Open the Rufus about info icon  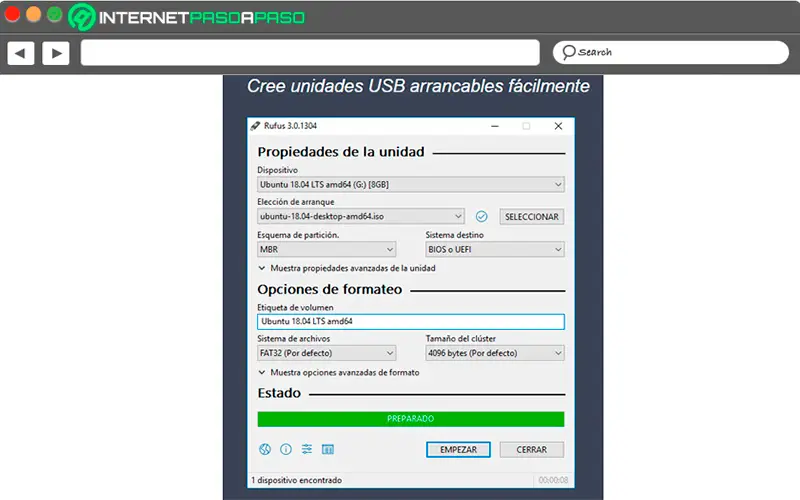tap(286, 449)
